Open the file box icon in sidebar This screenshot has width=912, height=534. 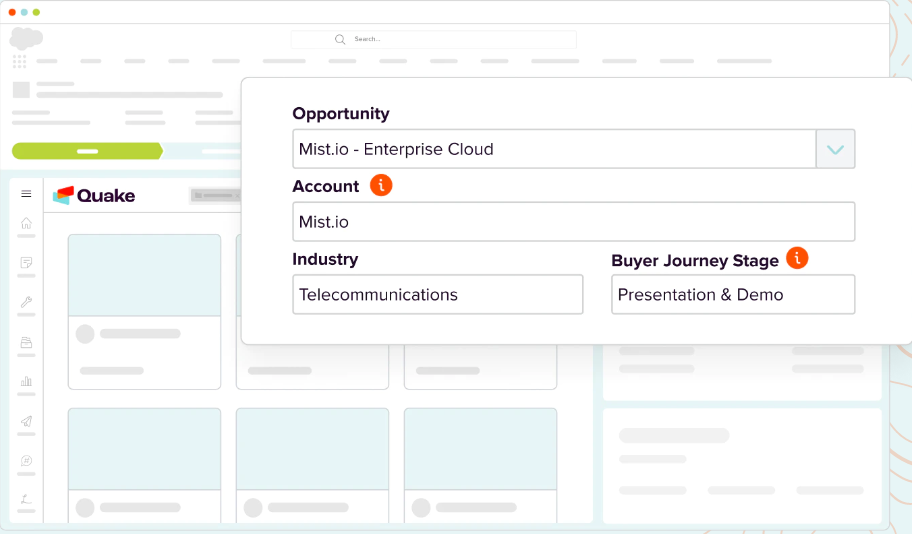[26, 342]
